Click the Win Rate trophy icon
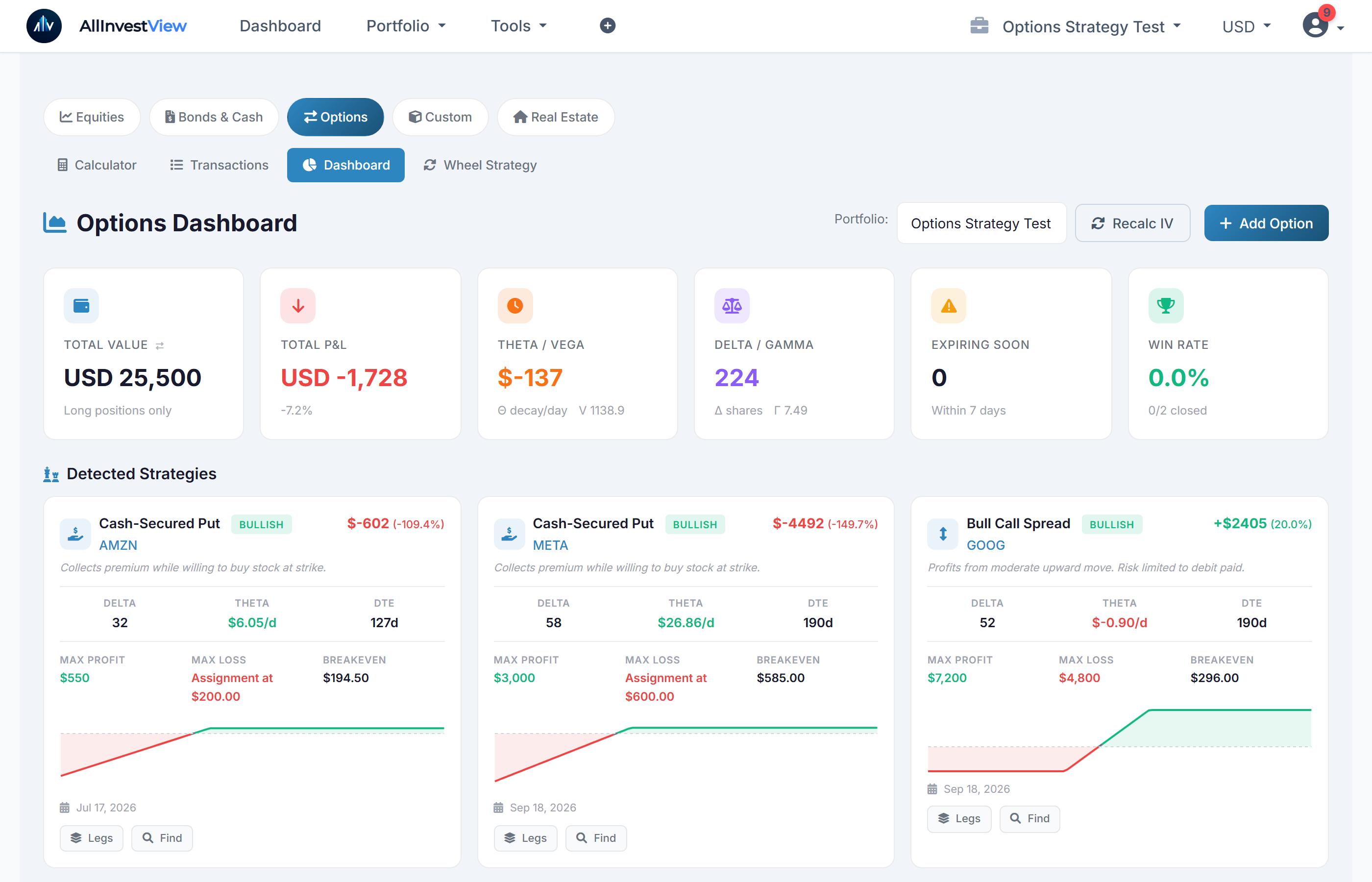Viewport: 1372px width, 882px height. click(x=1165, y=306)
